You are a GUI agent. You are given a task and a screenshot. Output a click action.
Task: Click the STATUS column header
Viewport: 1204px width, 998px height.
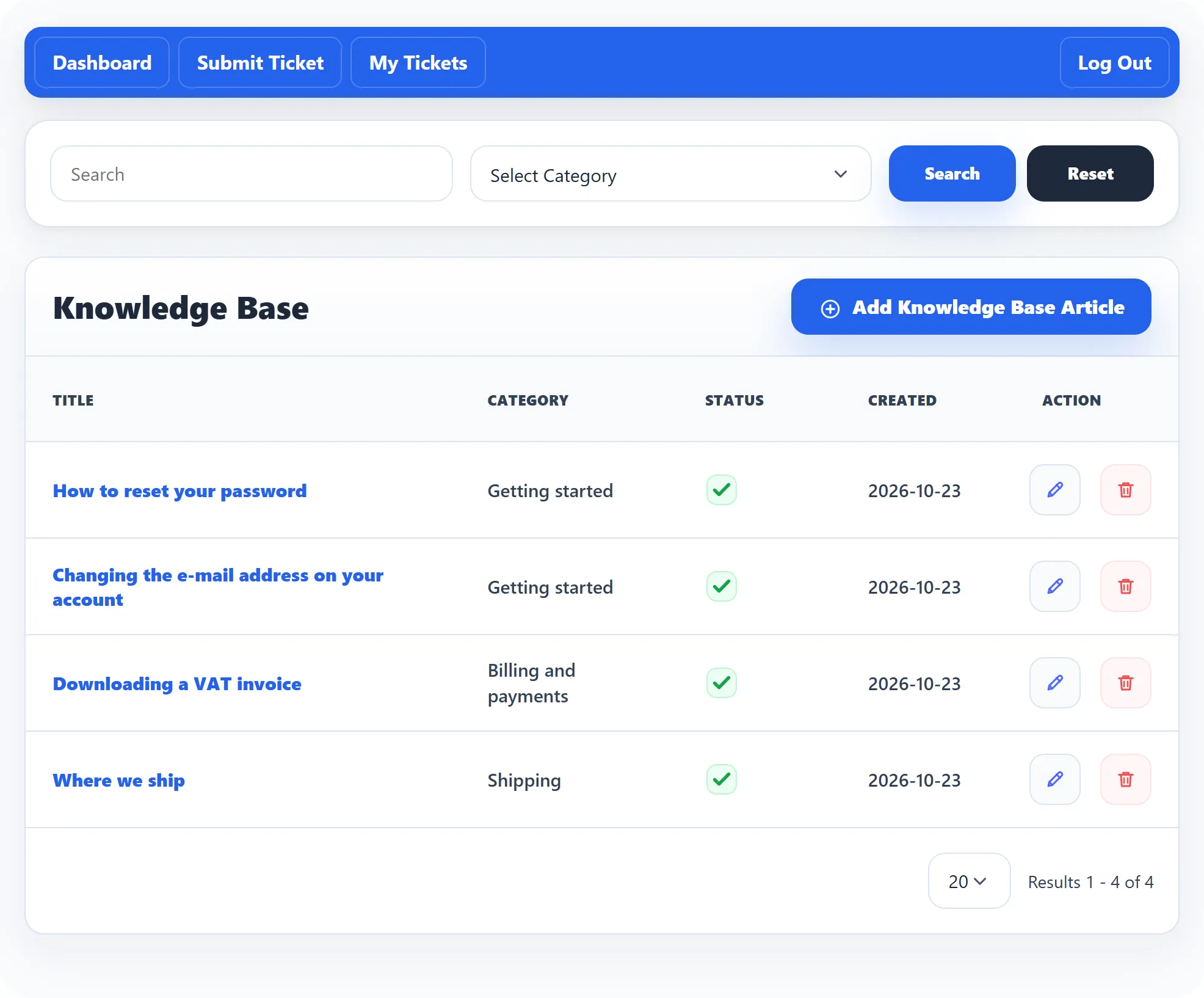point(734,401)
